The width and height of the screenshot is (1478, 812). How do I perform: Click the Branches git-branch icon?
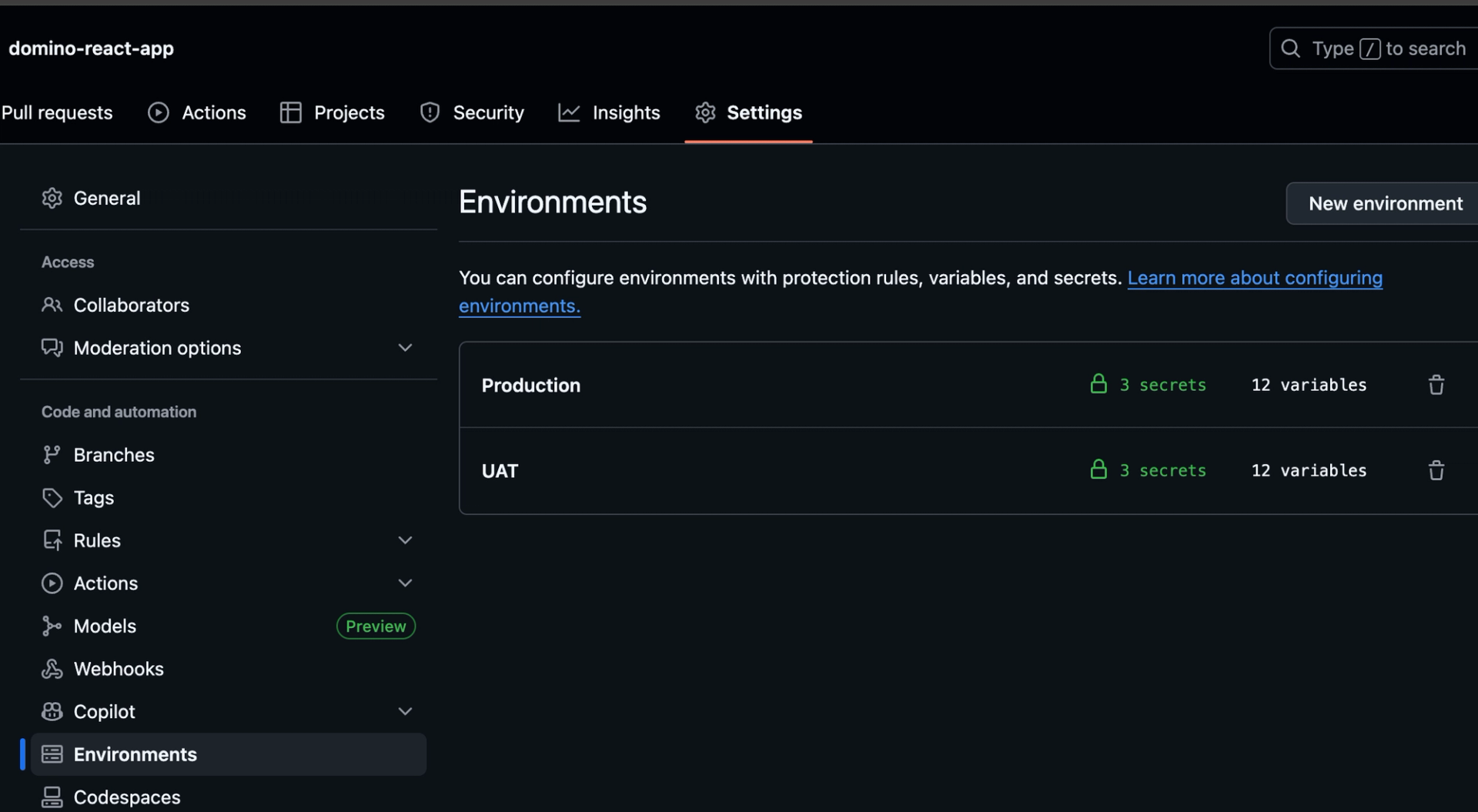[52, 455]
